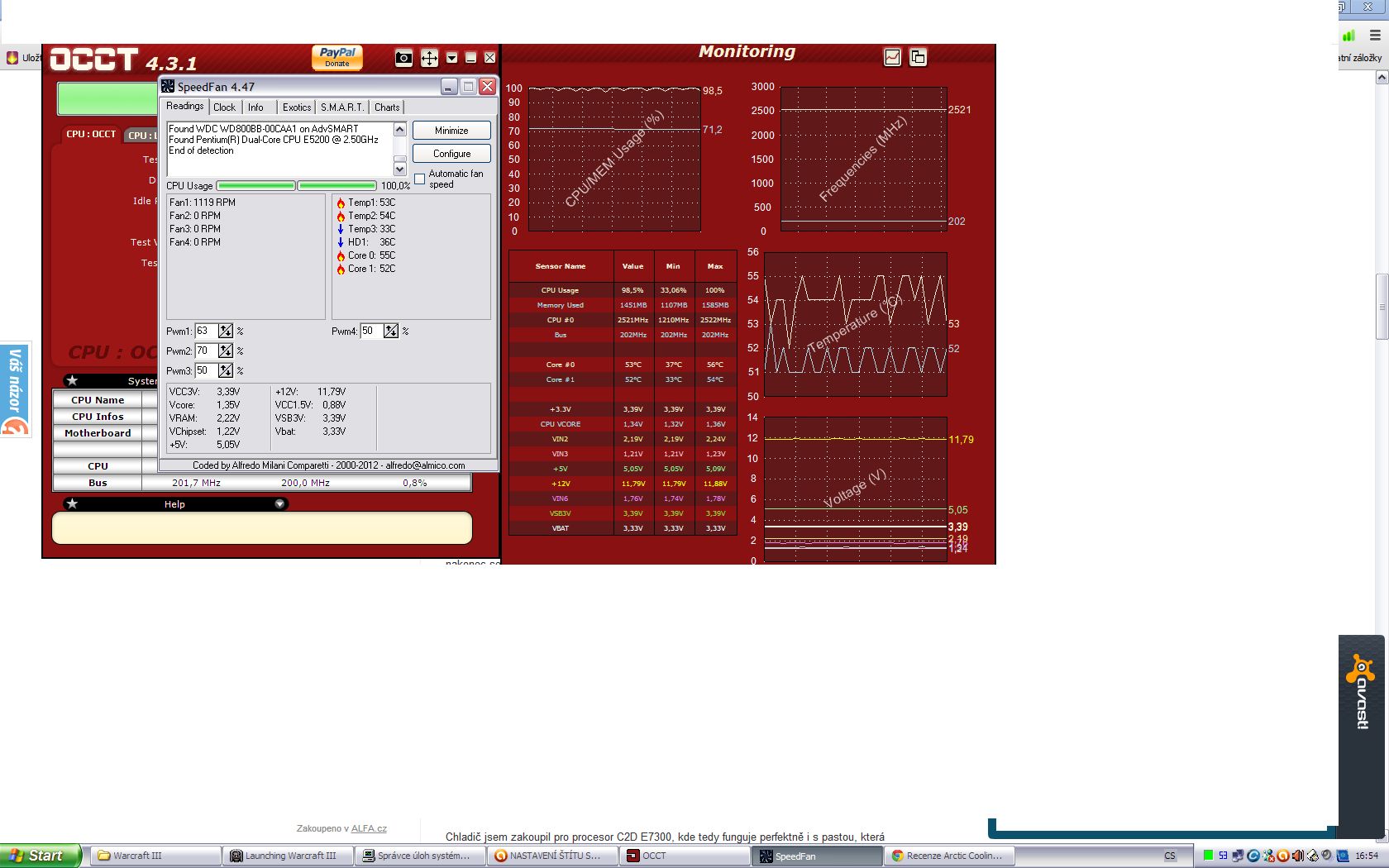This screenshot has width=1389, height=868.
Task: Click the SpeedFan title bar fan icon
Action: pos(168,87)
